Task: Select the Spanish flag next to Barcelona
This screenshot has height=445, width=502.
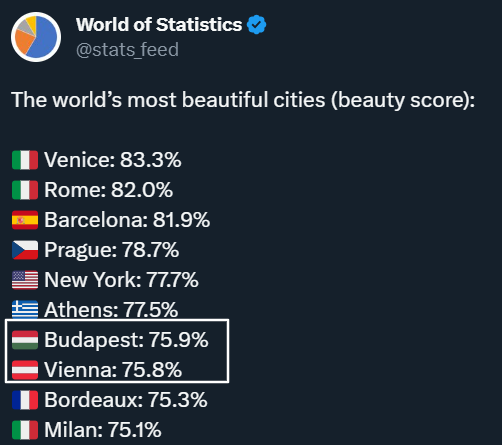Action: pyautogui.click(x=25, y=220)
